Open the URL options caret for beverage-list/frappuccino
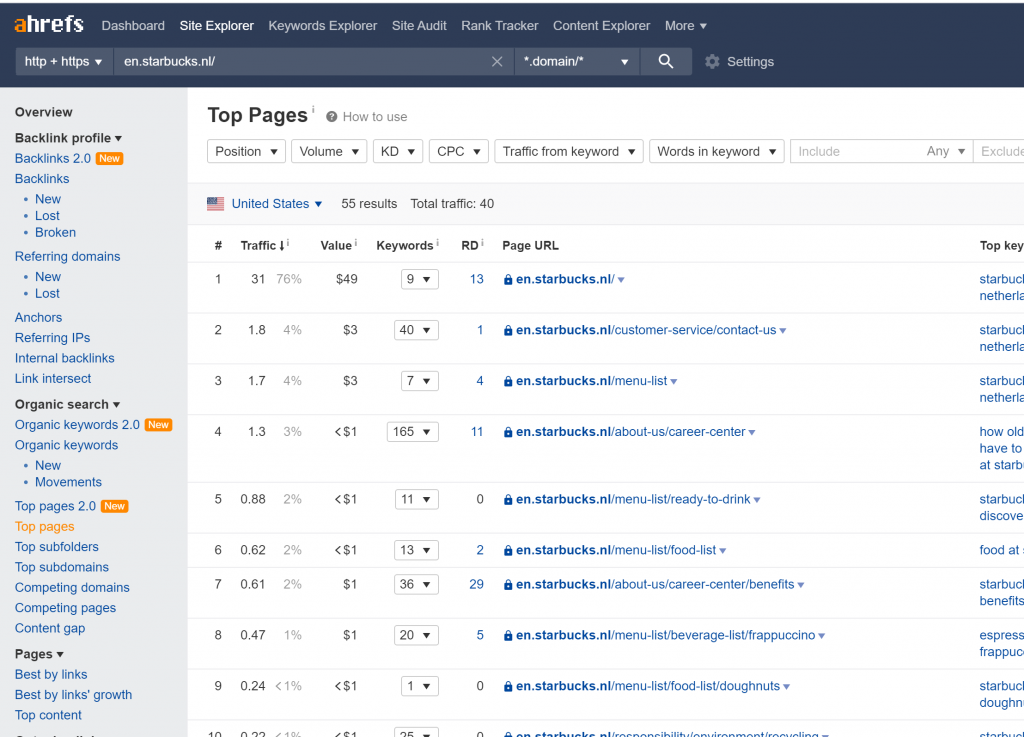The image size is (1024, 737). pos(822,636)
